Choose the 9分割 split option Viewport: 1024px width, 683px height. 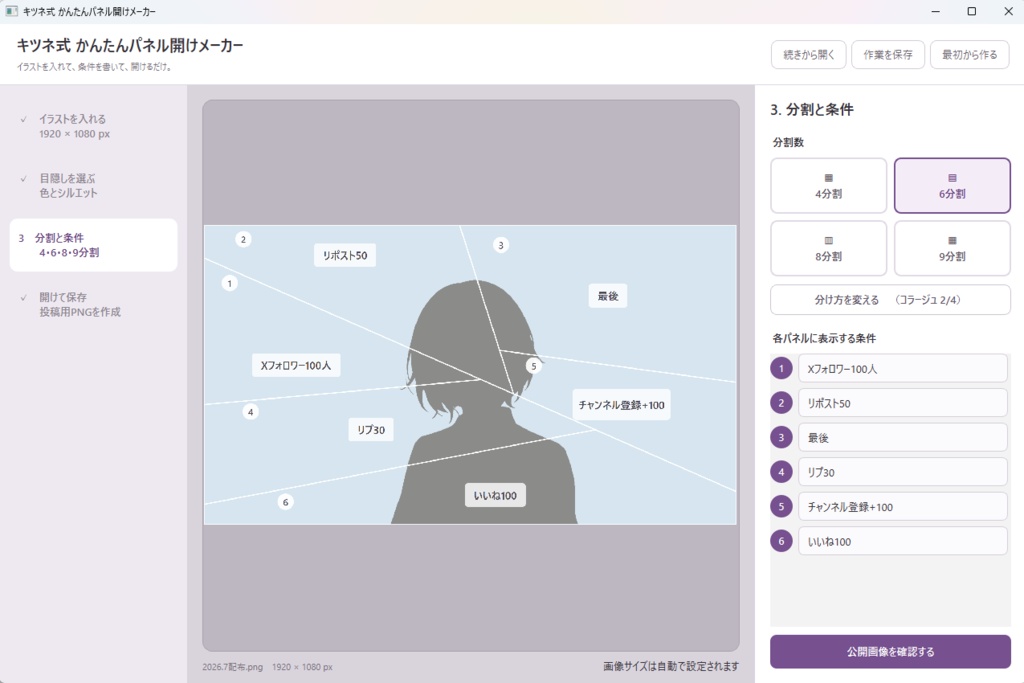coord(952,248)
